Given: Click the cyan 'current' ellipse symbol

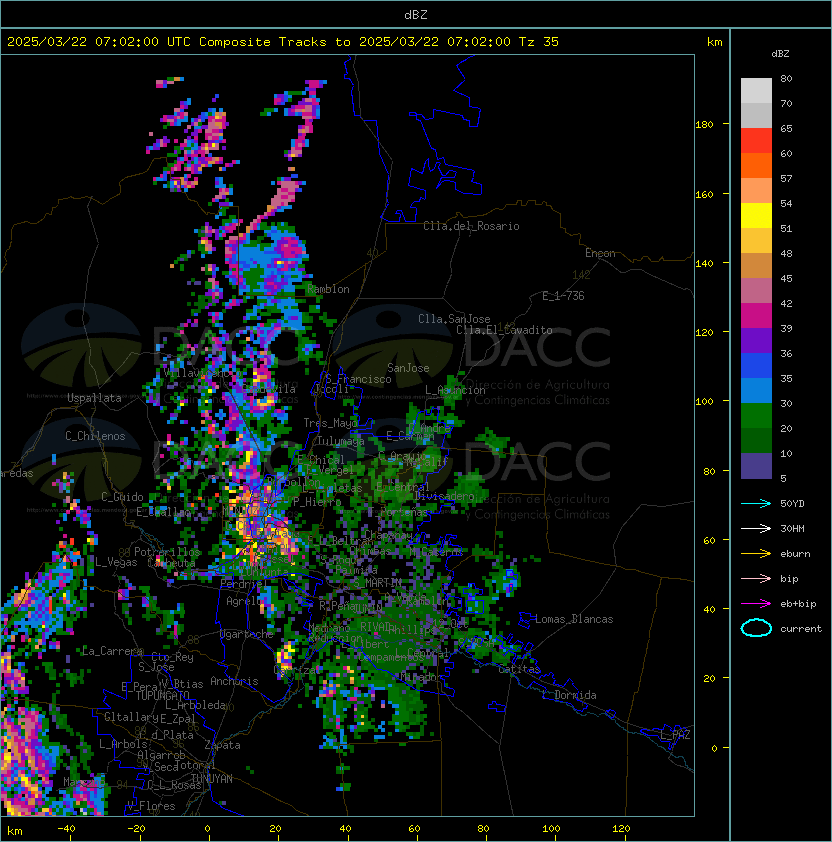Looking at the screenshot, I should pos(756,628).
